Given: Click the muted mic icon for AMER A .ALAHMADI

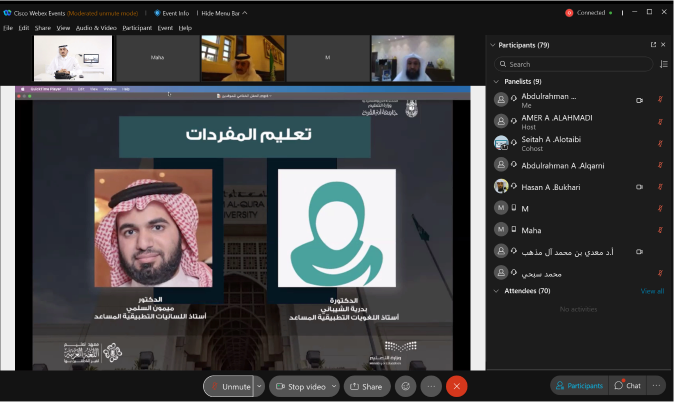Looking at the screenshot, I should [x=660, y=122].
